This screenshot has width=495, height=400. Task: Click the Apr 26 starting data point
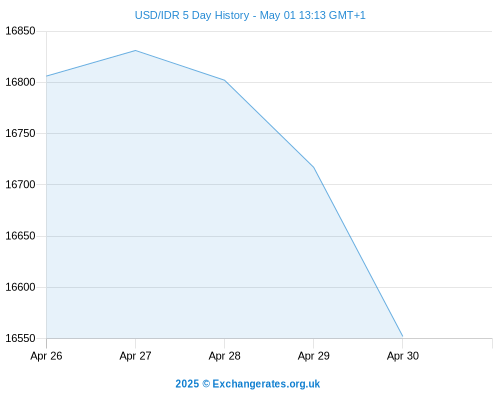click(46, 76)
